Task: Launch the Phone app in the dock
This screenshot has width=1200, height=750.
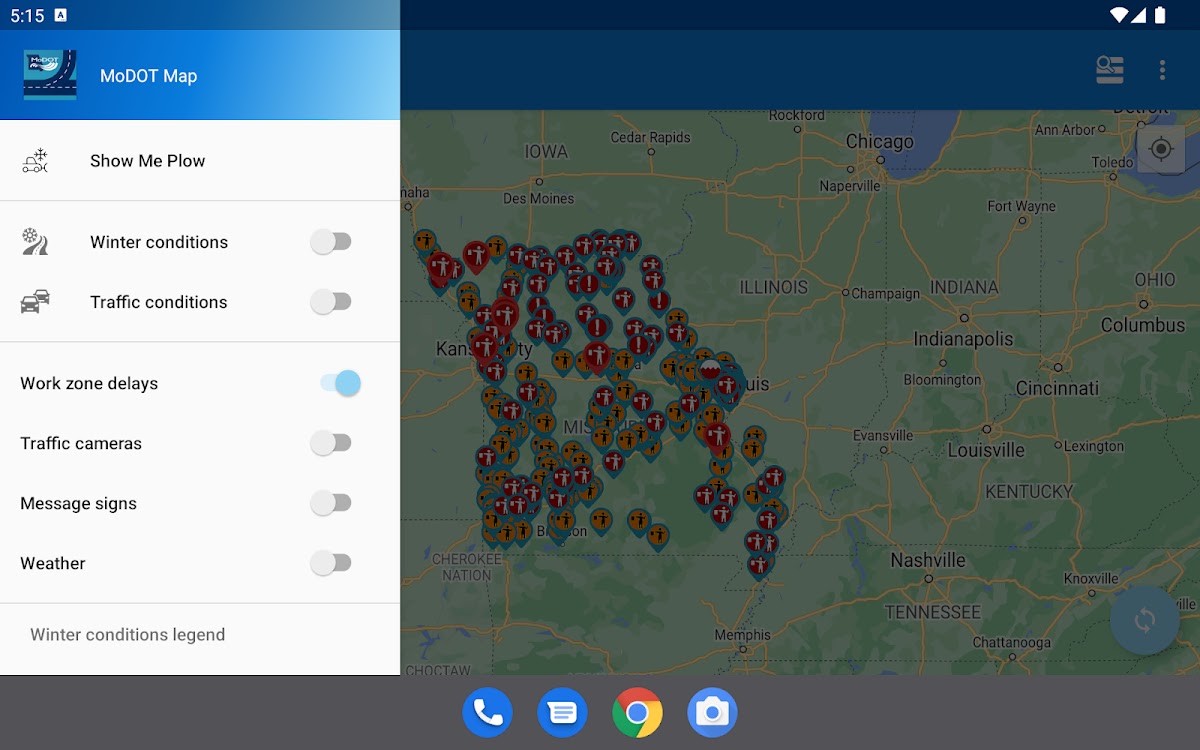Action: point(487,713)
